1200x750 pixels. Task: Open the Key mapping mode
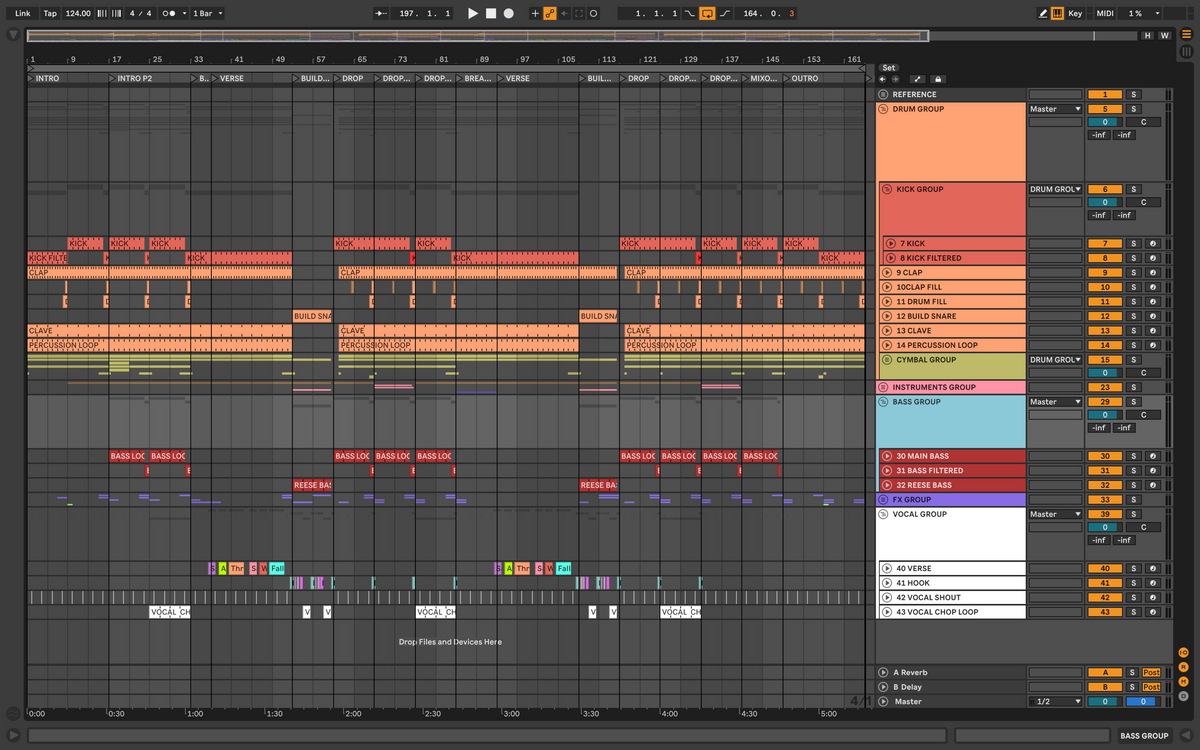pyautogui.click(x=1075, y=14)
